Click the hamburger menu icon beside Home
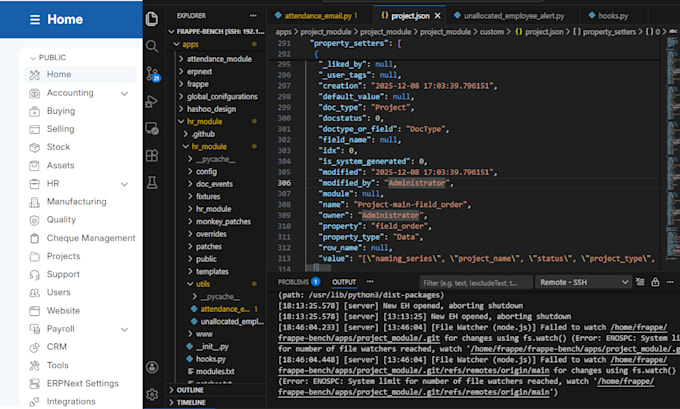This screenshot has height=409, width=680. [x=35, y=20]
